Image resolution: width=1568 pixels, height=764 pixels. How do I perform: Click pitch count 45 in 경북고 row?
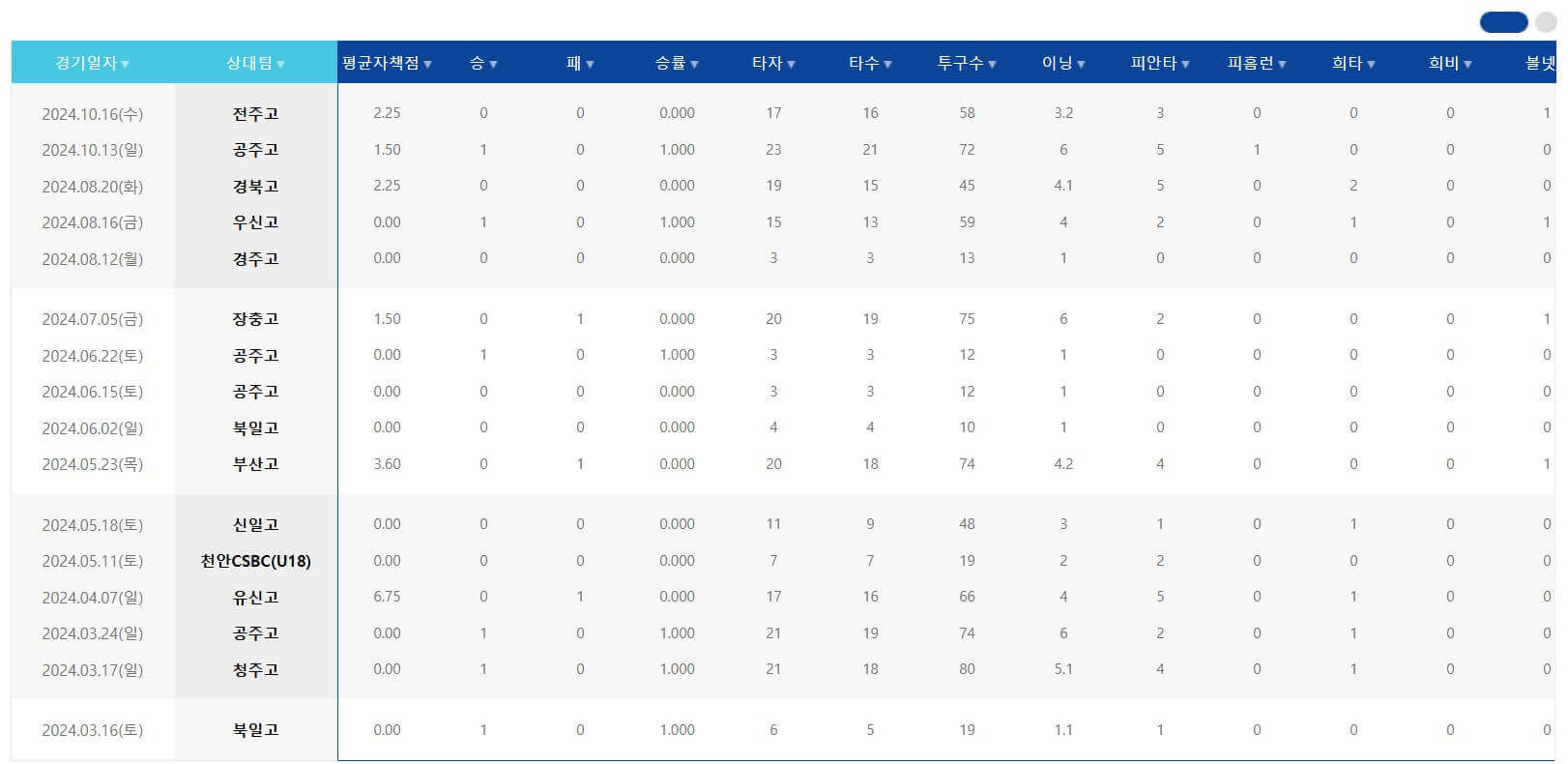tap(967, 186)
